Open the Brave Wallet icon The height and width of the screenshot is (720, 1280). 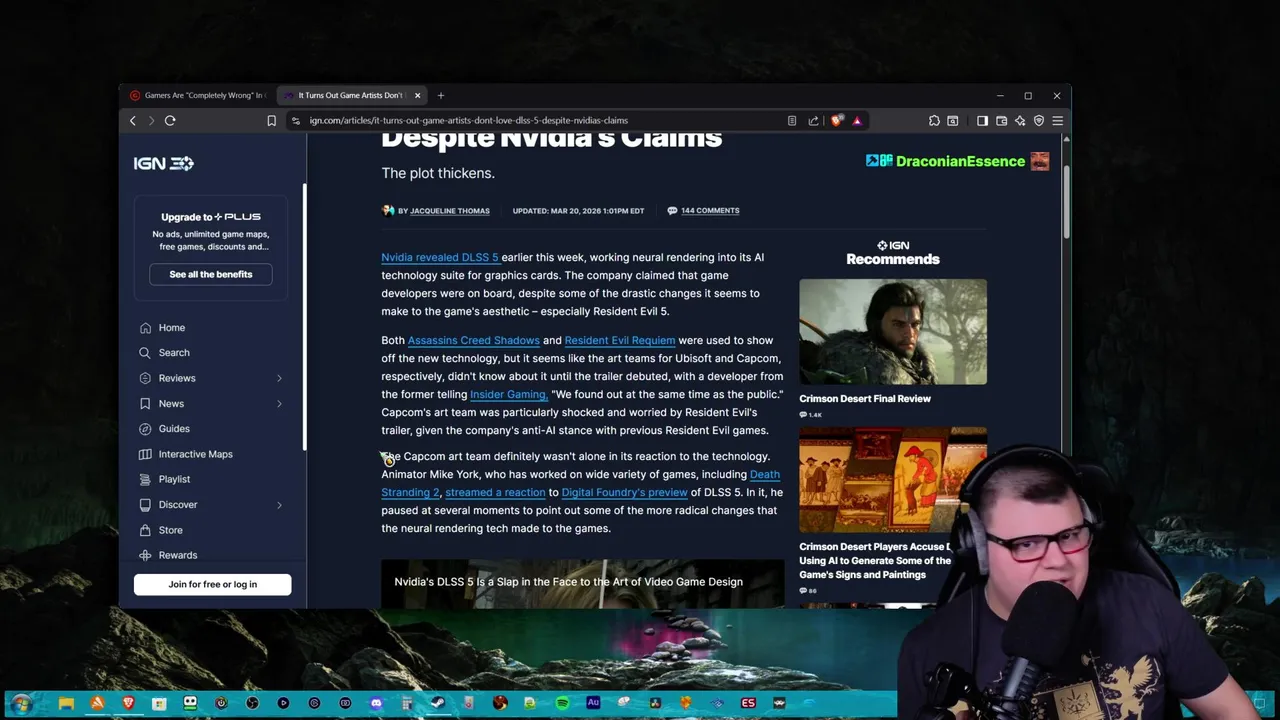(1001, 121)
